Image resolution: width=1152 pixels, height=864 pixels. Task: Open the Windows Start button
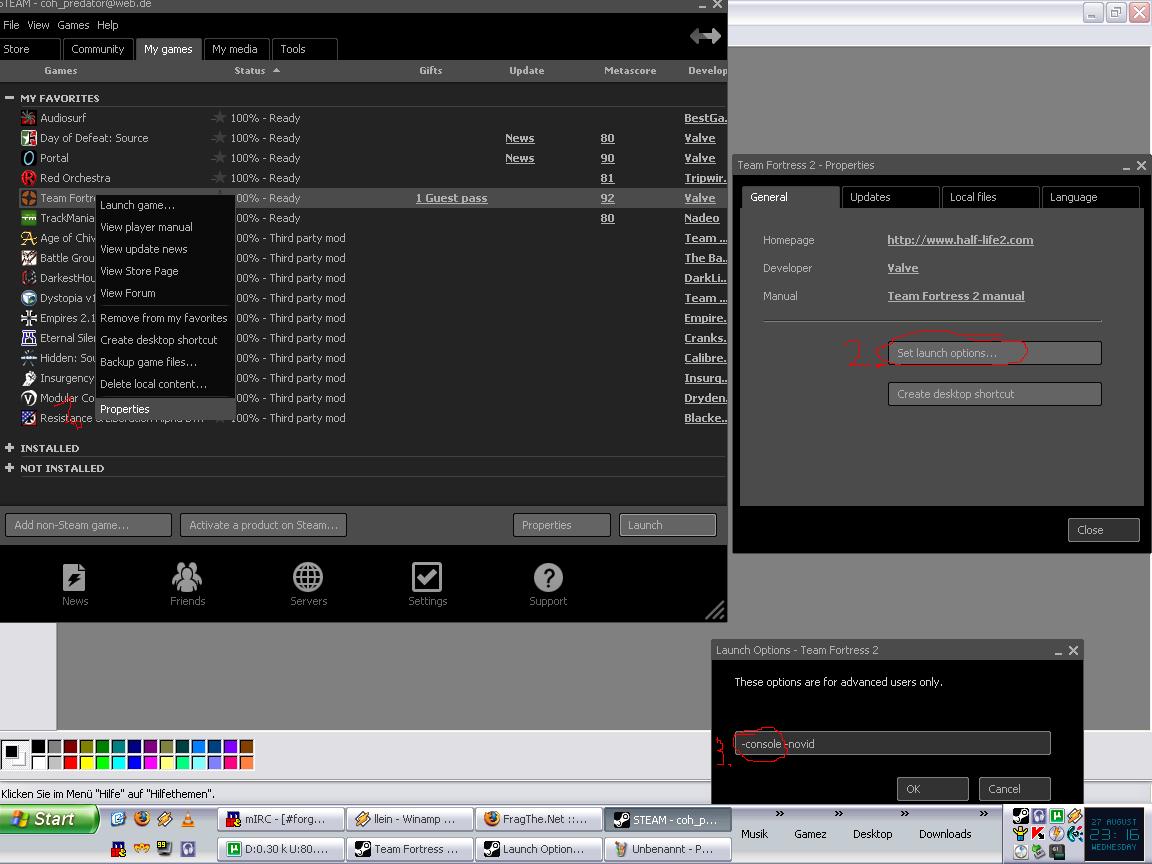(x=48, y=819)
